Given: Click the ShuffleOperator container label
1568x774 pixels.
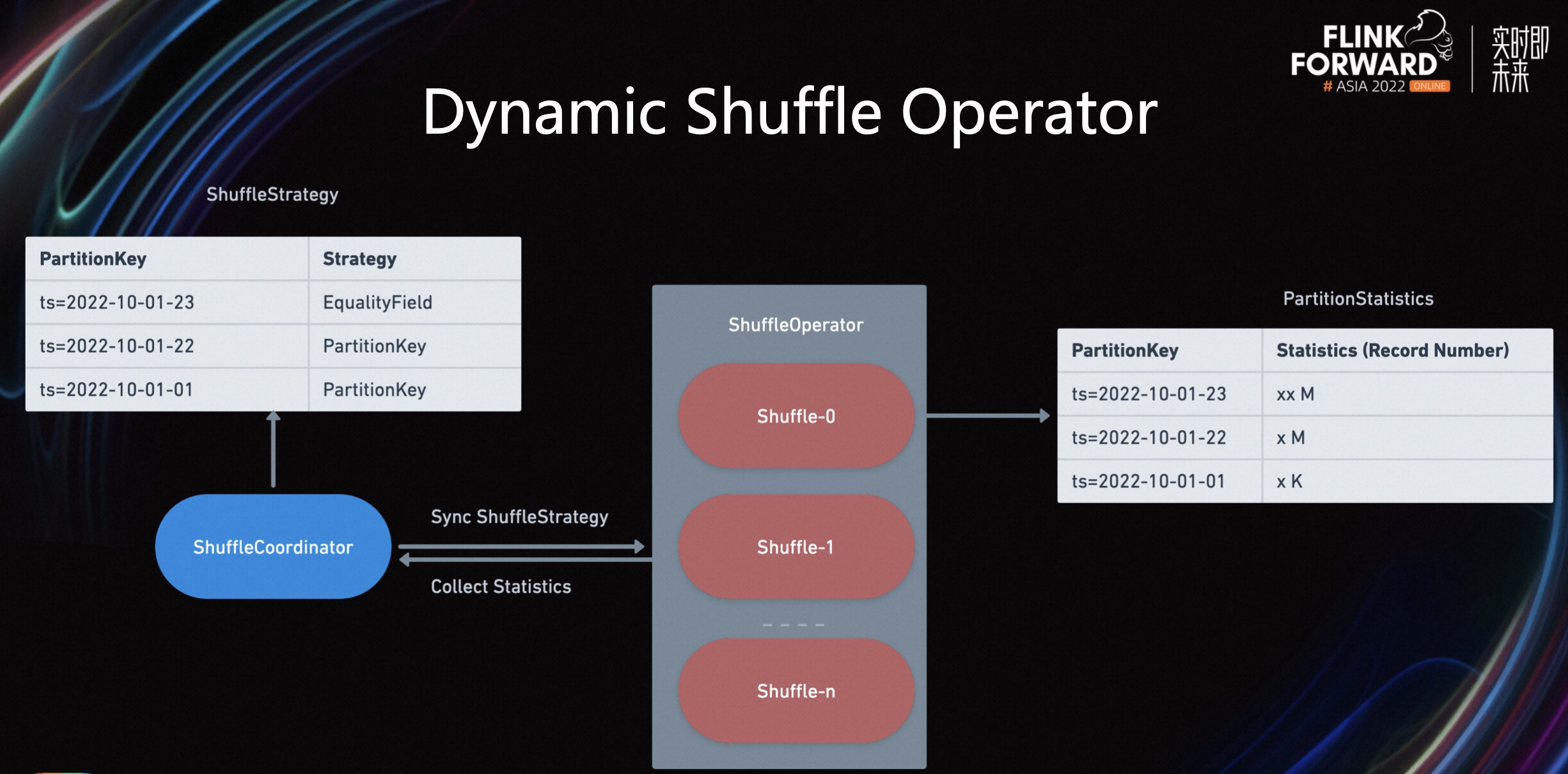Looking at the screenshot, I should (x=796, y=325).
